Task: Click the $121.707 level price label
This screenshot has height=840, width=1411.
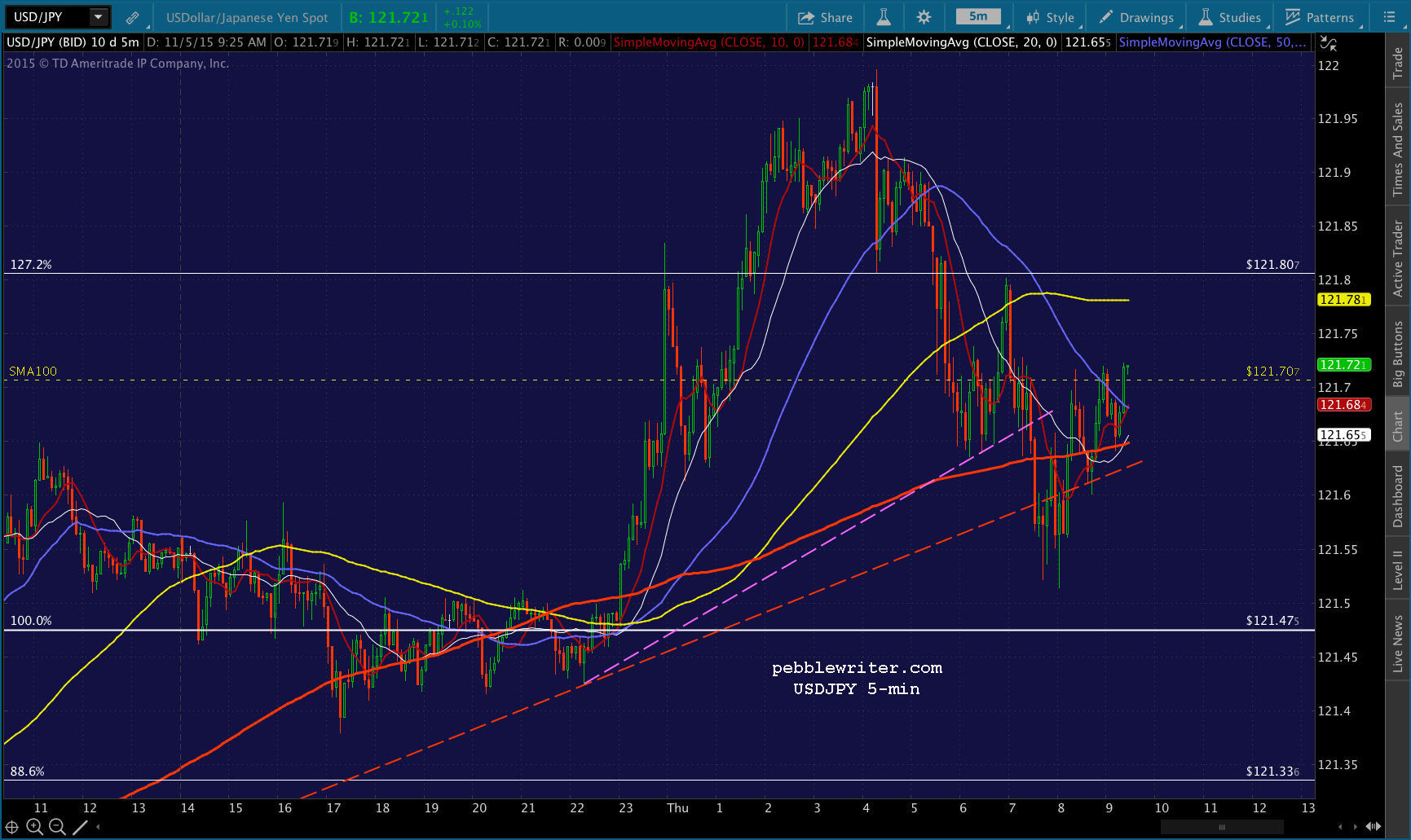Action: click(x=1272, y=372)
